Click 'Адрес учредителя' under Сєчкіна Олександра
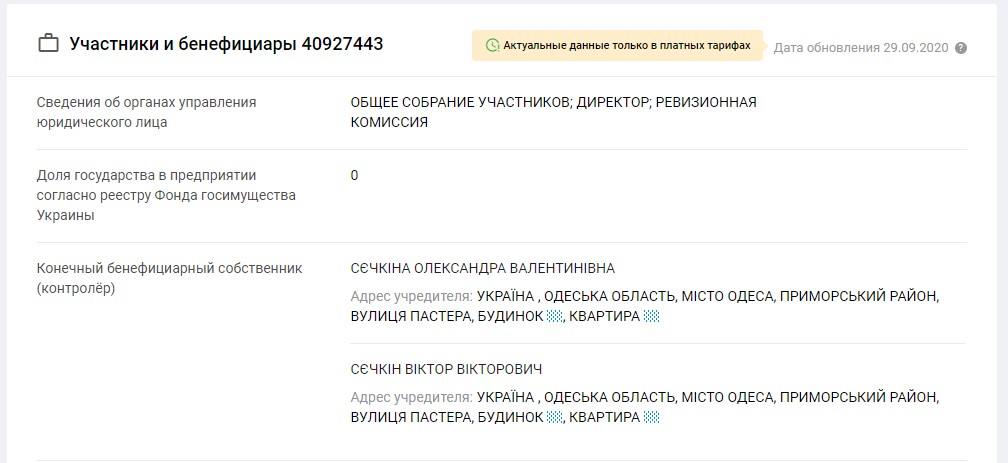Viewport: 1008px width, 463px height. 411,296
